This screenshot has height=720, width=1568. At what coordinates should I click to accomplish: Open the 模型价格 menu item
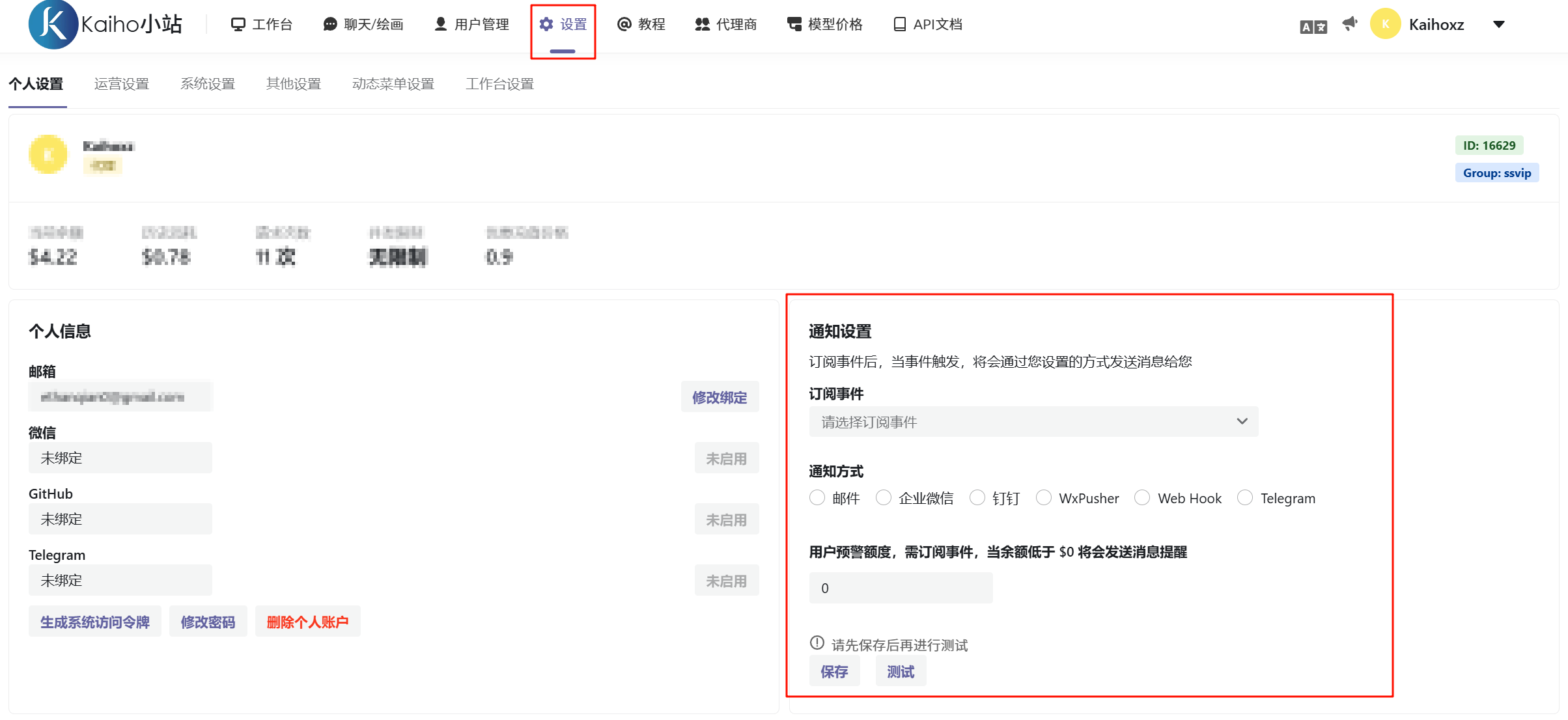[824, 25]
